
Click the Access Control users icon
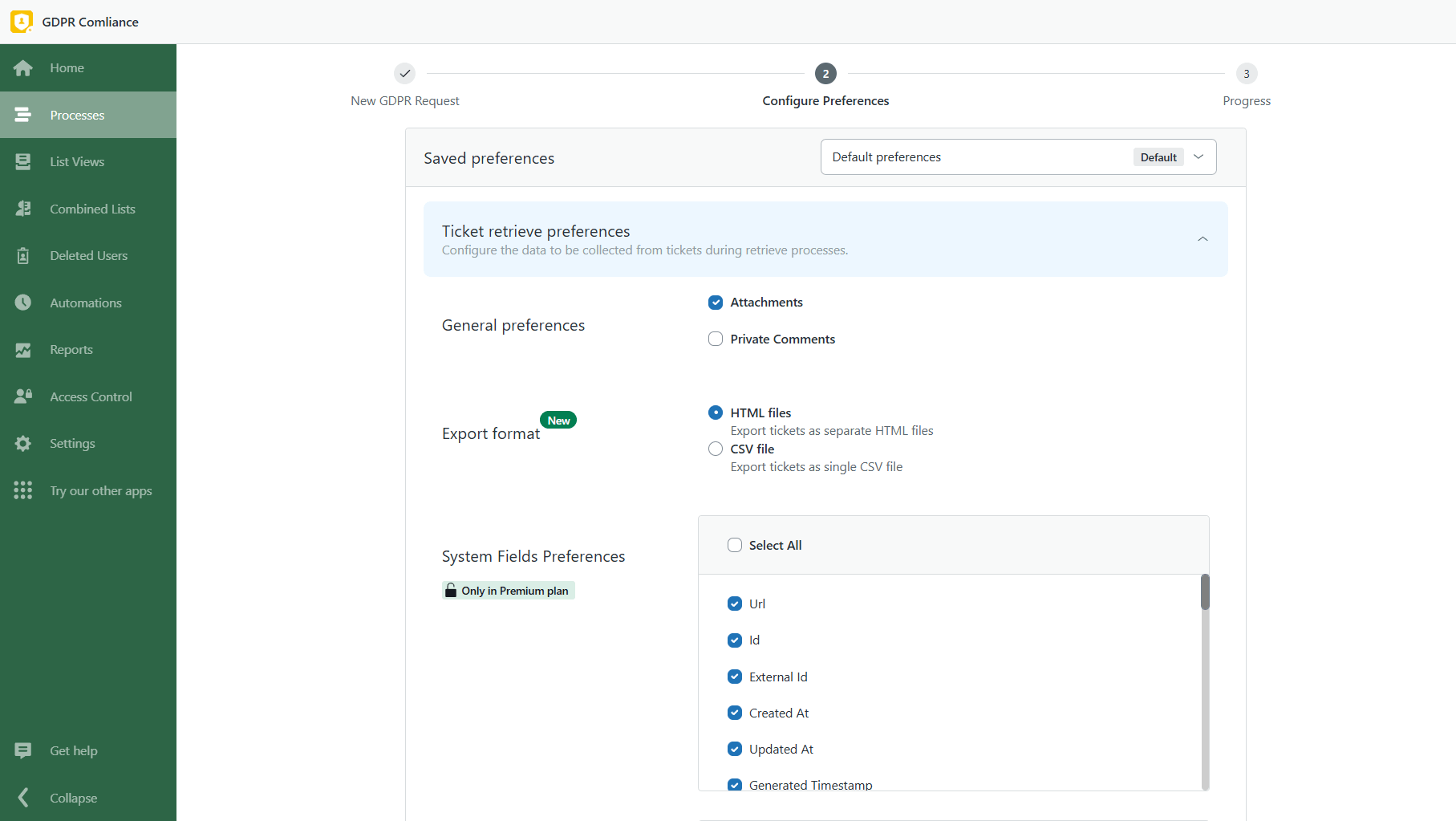click(23, 396)
